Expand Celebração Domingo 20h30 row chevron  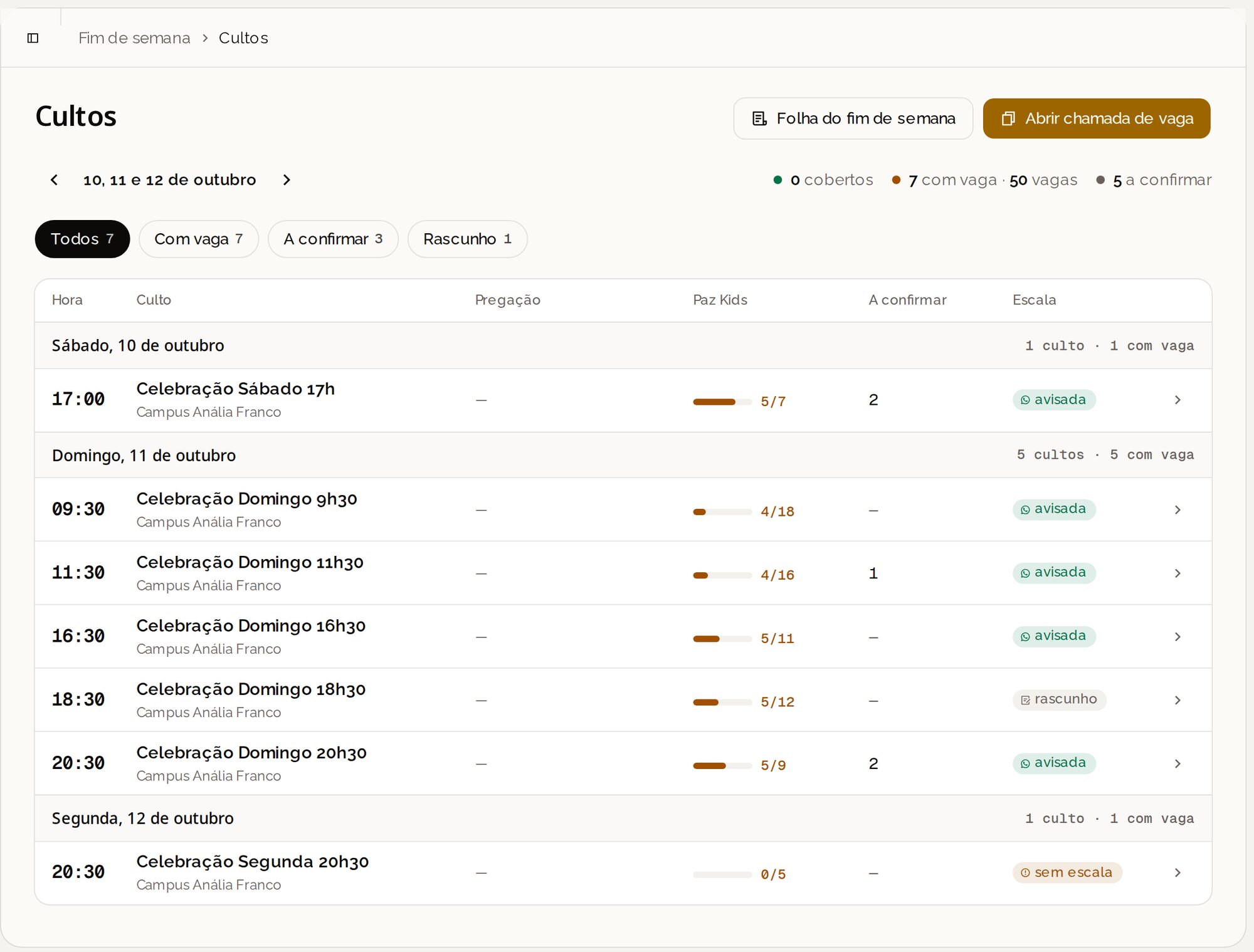click(x=1178, y=763)
